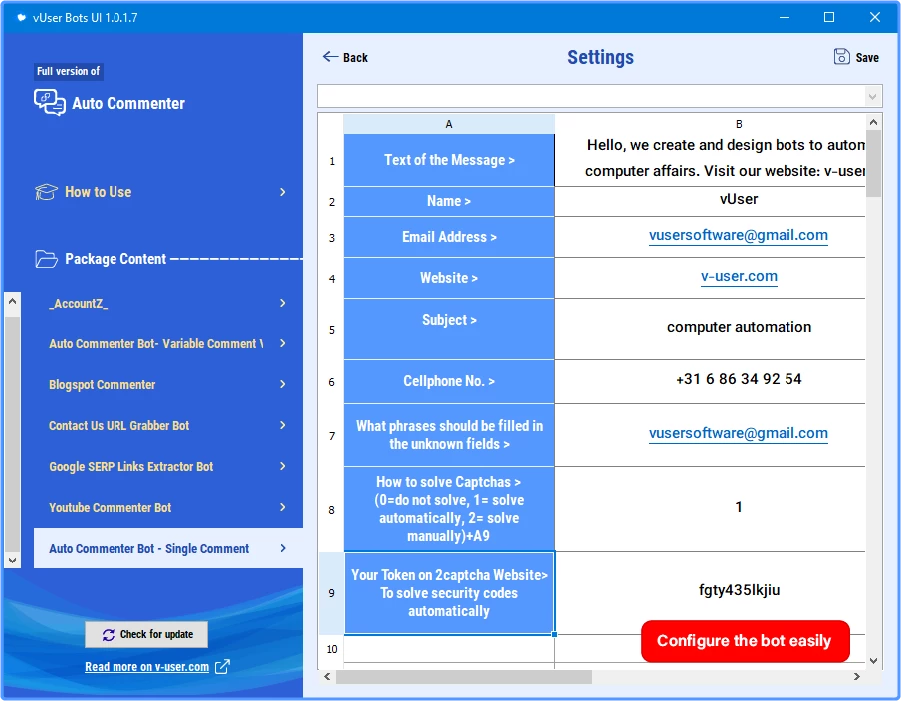
Task: Click the grid horizontal scrollbar thumb
Action: [464, 677]
